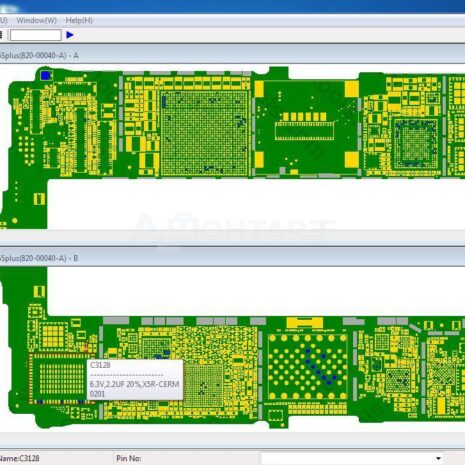
Task: Expand the status bar dropdown arrow
Action: [x=438, y=458]
